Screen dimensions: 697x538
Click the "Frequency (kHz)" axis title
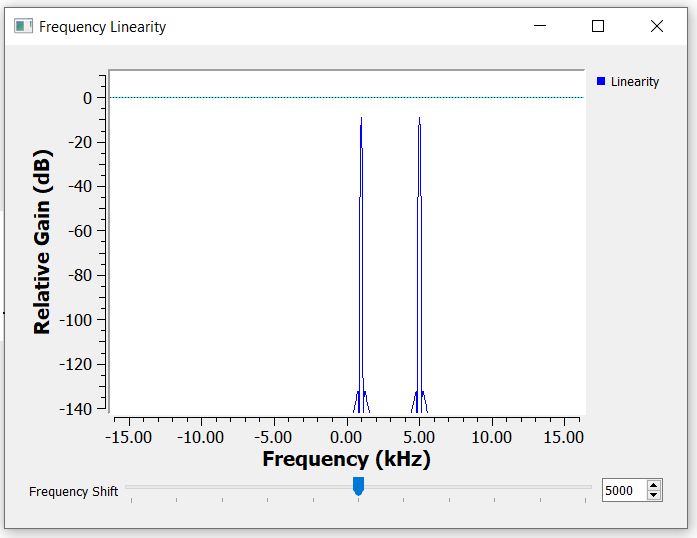tap(346, 459)
